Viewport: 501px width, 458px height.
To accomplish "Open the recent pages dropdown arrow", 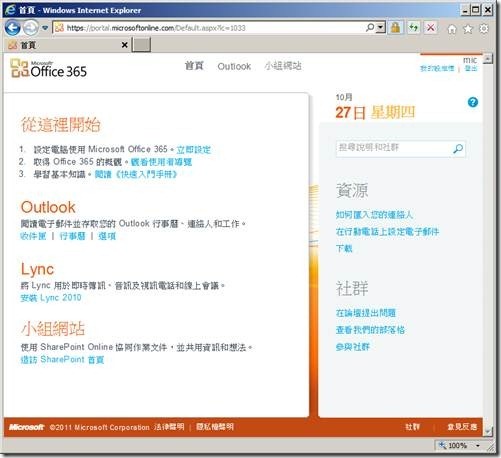I will click(45, 28).
